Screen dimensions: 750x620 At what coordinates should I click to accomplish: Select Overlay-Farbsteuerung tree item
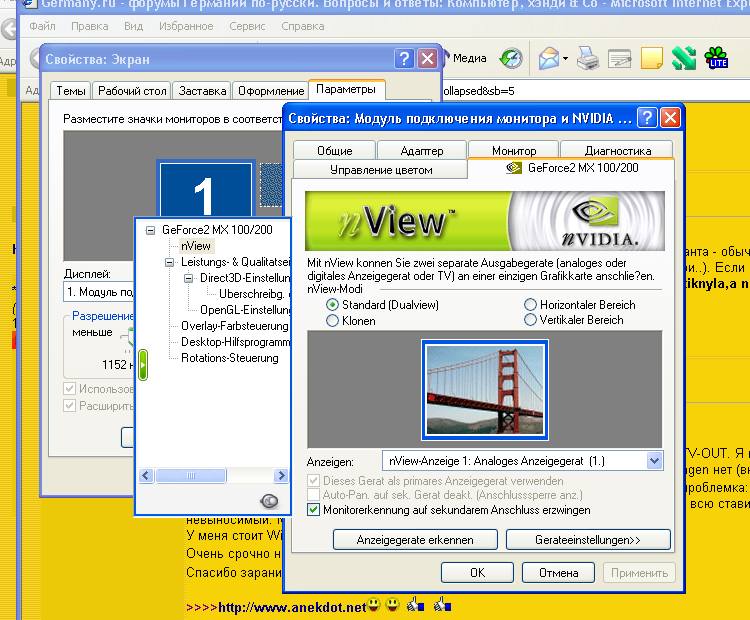[x=235, y=326]
